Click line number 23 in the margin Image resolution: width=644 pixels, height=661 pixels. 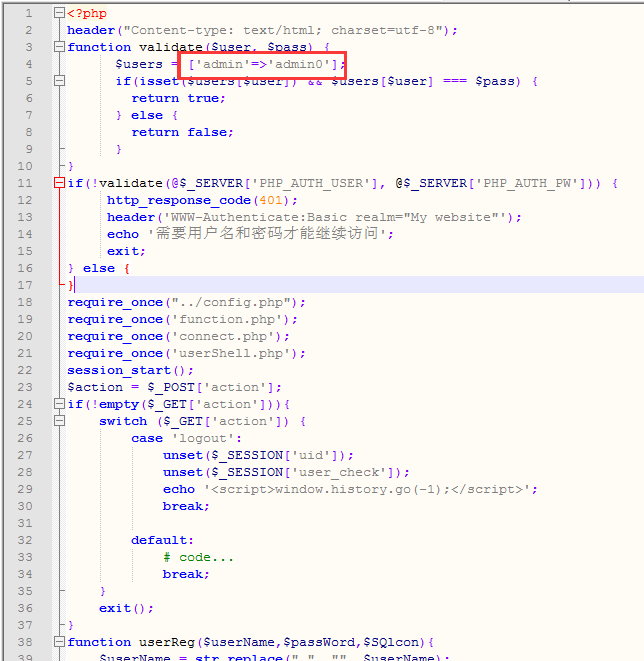(25, 387)
